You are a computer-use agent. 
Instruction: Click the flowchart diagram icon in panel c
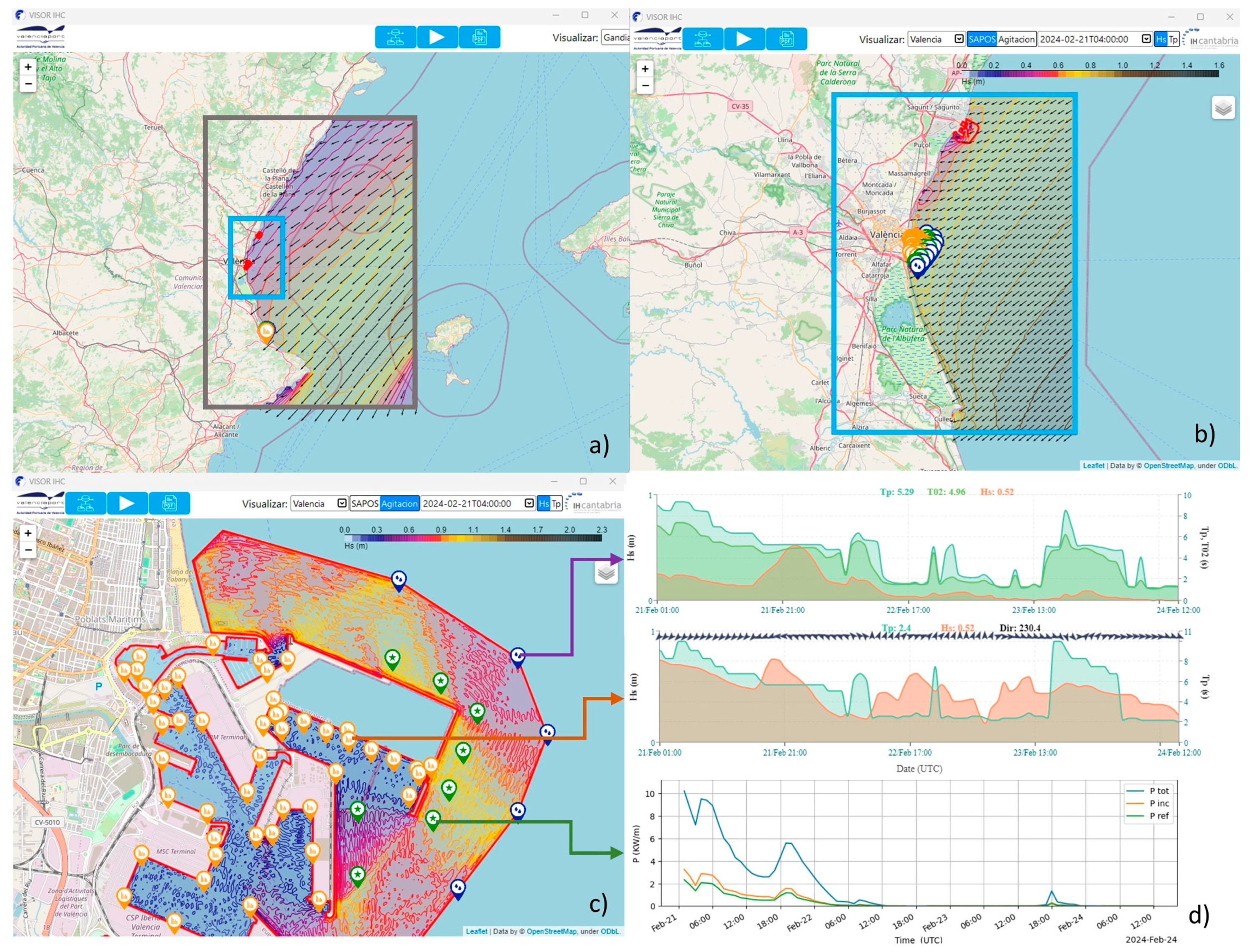[86, 503]
